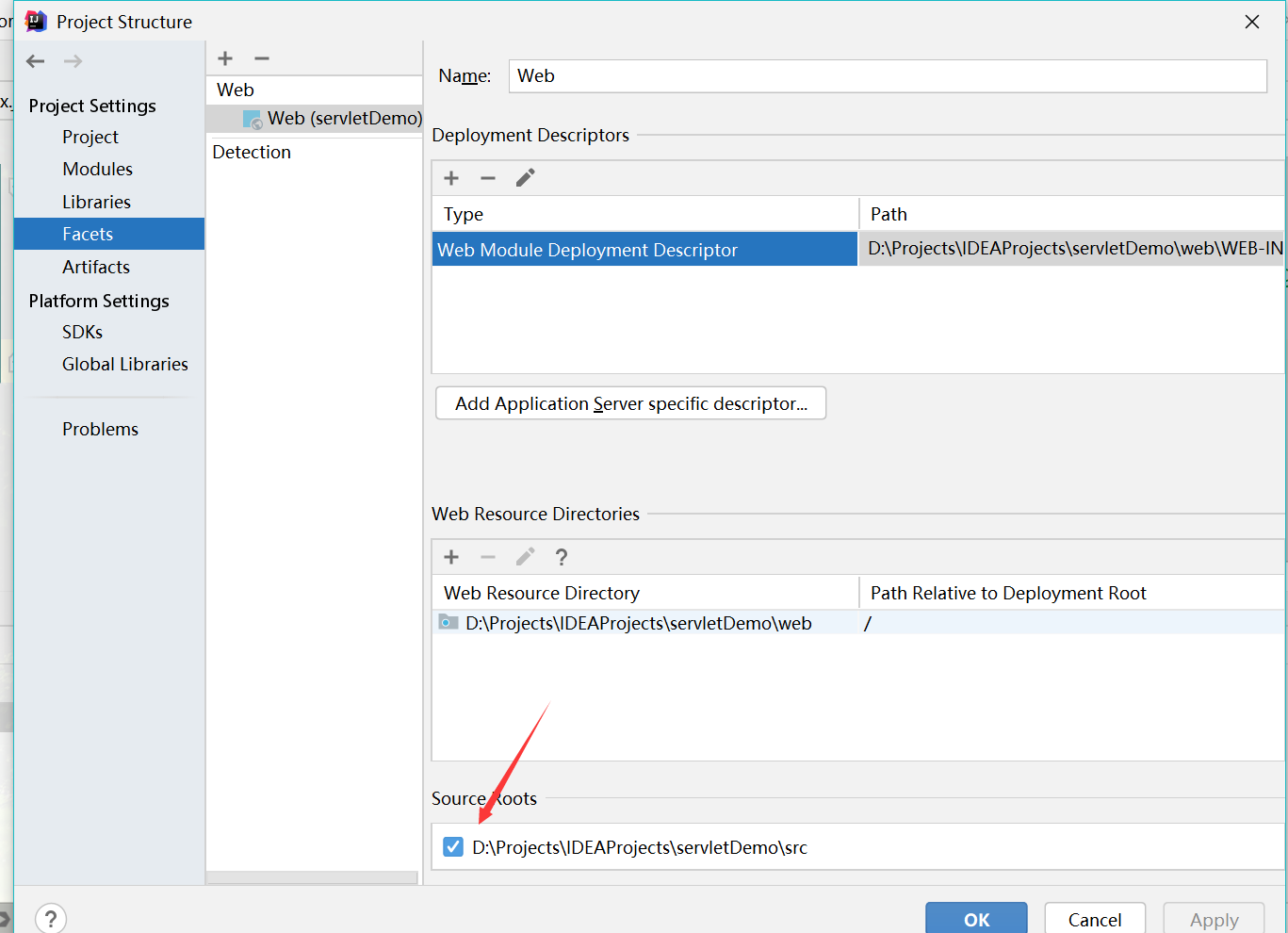Remove selected facet using the minus icon

coord(261,57)
